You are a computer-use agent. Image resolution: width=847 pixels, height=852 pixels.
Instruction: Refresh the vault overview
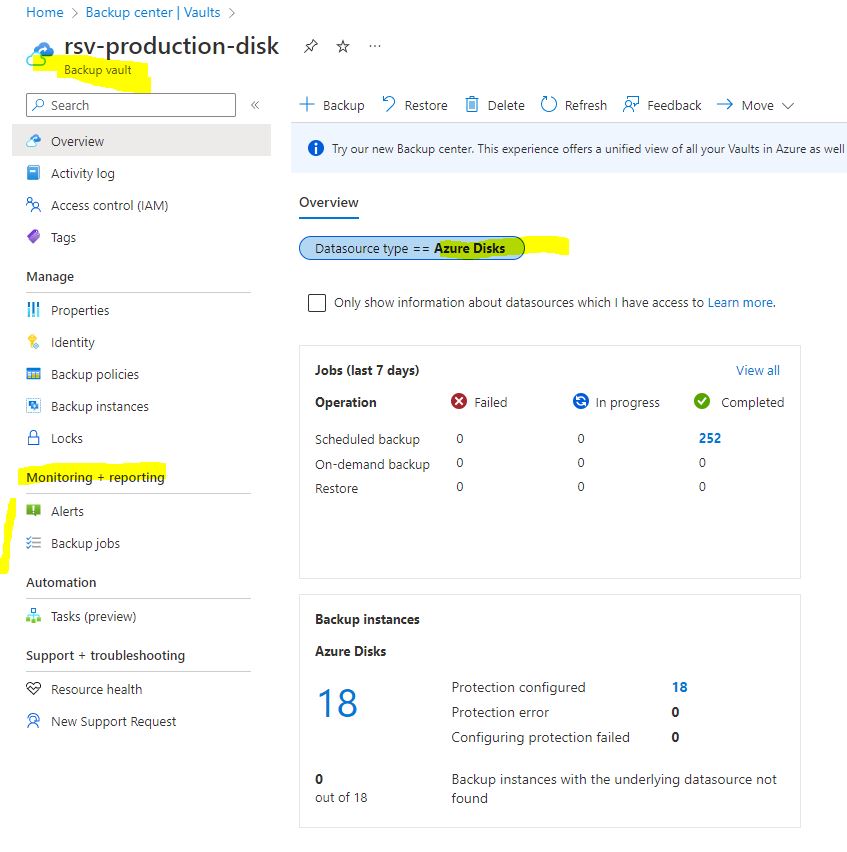click(x=573, y=104)
